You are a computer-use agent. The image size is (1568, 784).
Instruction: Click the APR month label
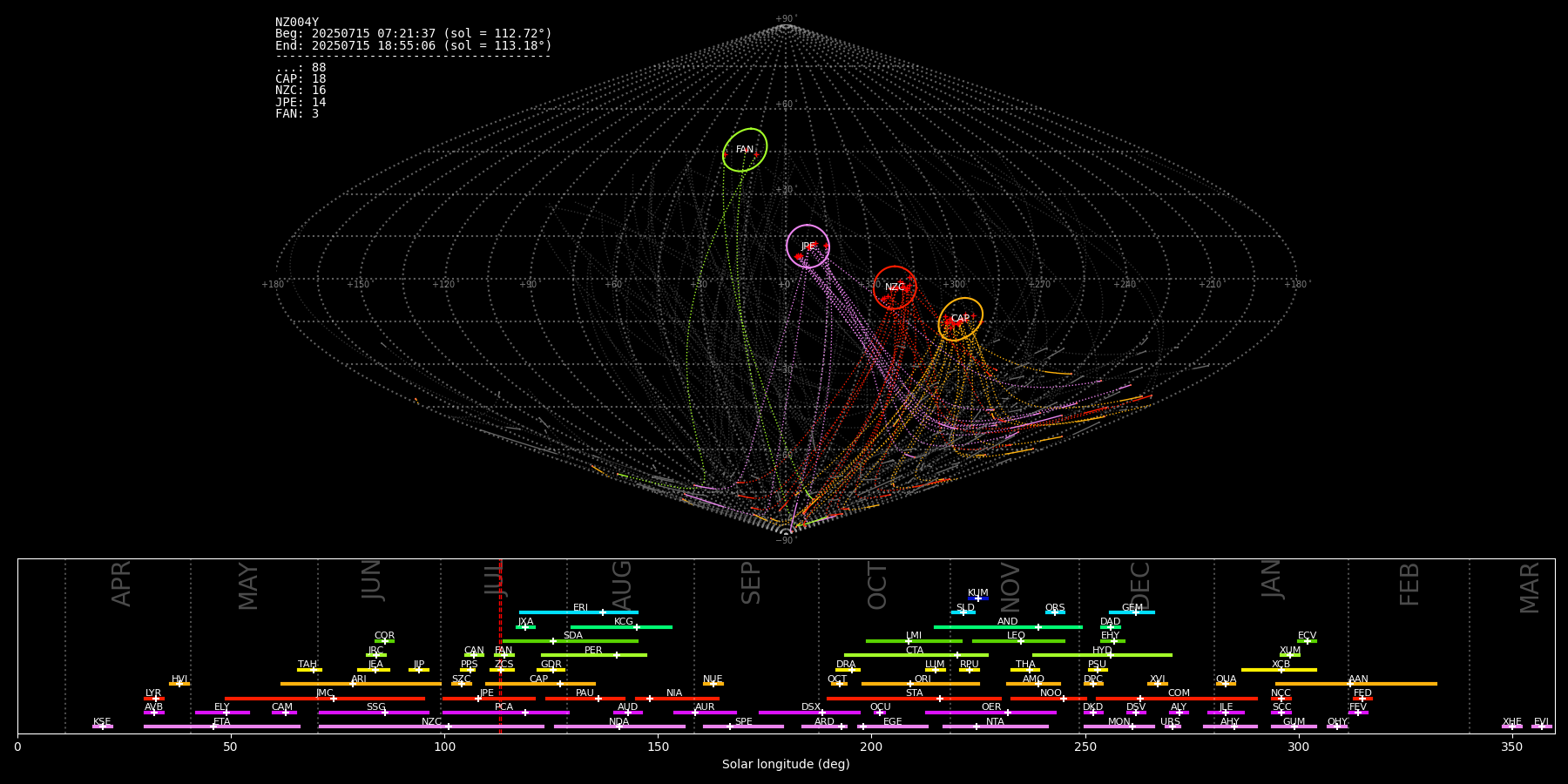coord(121,584)
